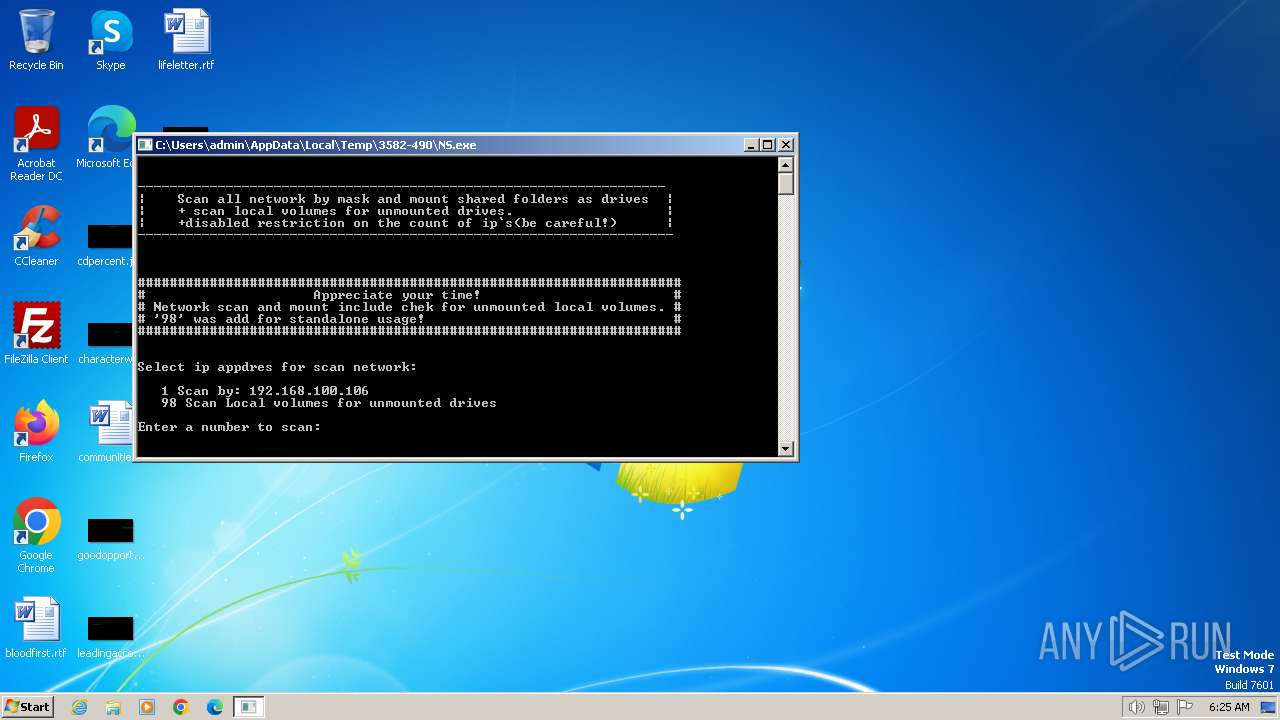Viewport: 1280px width, 720px height.
Task: Close the NS.exe console window
Action: tap(786, 145)
